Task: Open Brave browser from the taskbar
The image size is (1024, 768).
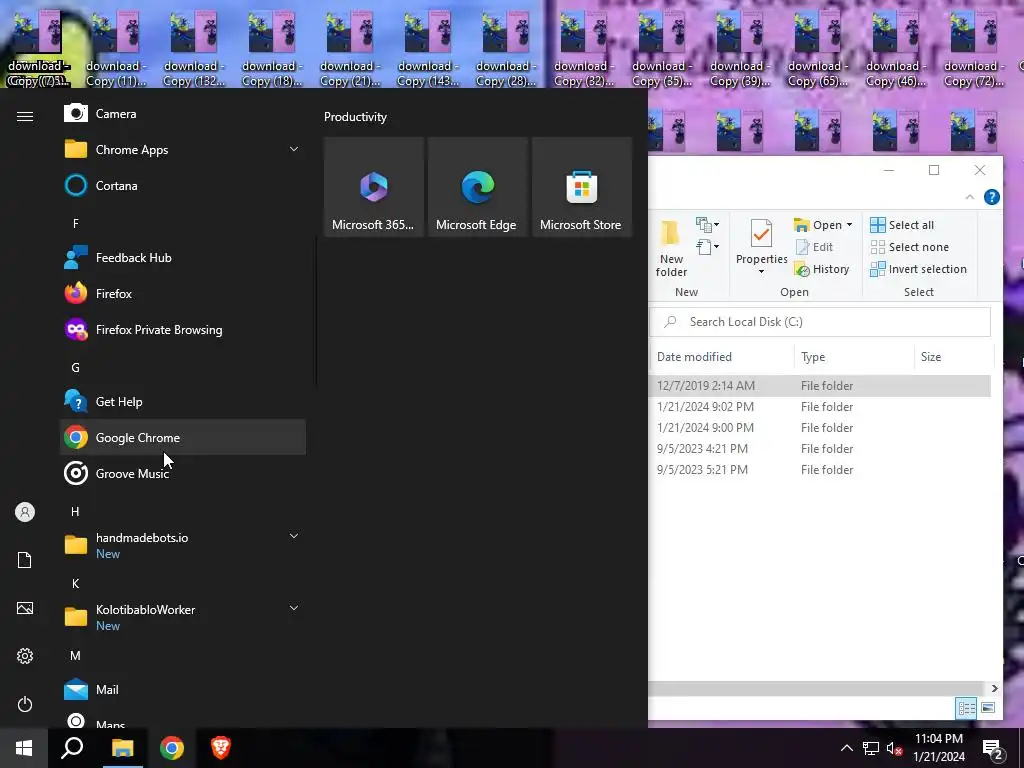Action: (x=221, y=748)
